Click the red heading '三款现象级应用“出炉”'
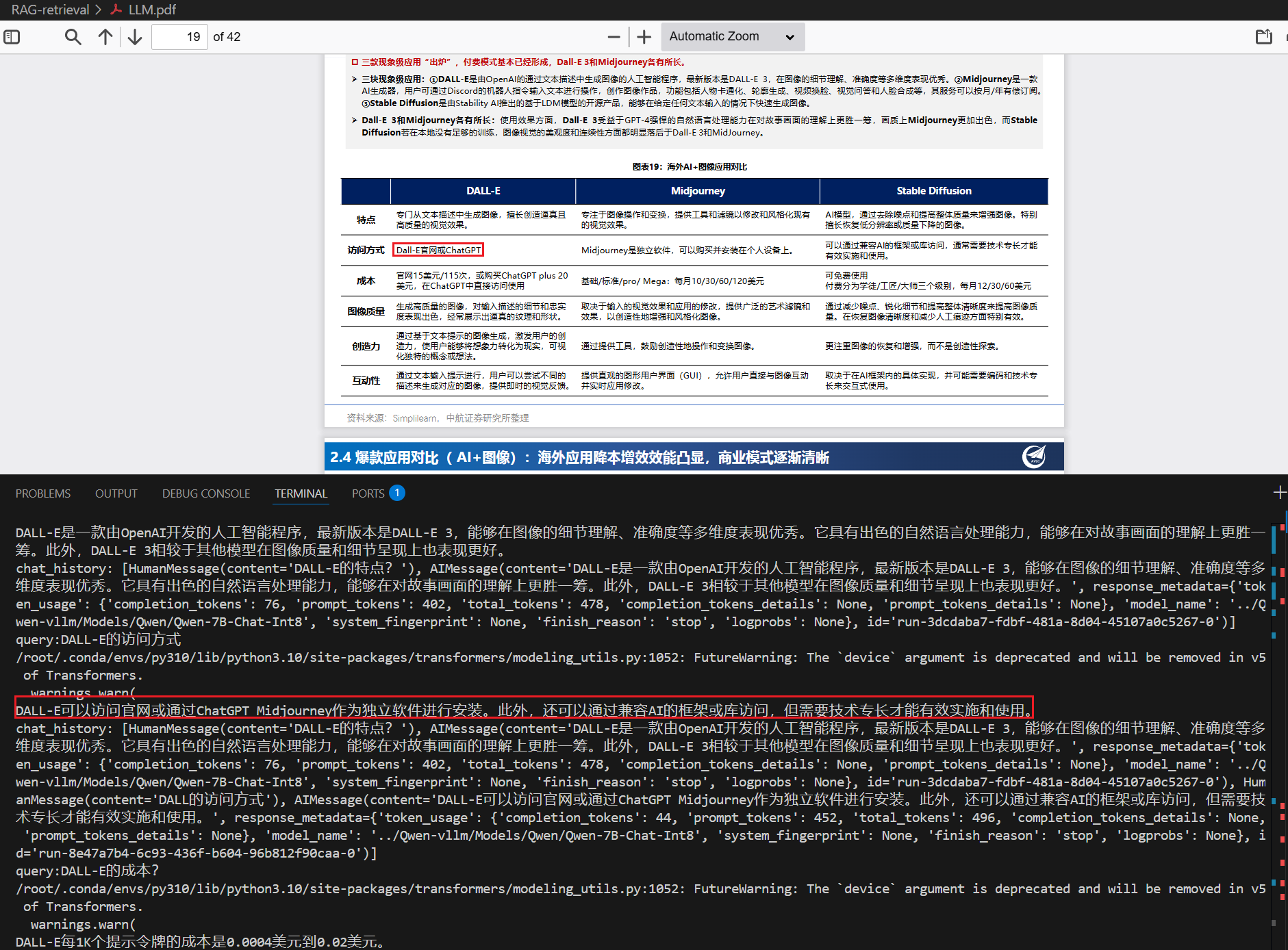The width and height of the screenshot is (1288, 950). point(524,62)
